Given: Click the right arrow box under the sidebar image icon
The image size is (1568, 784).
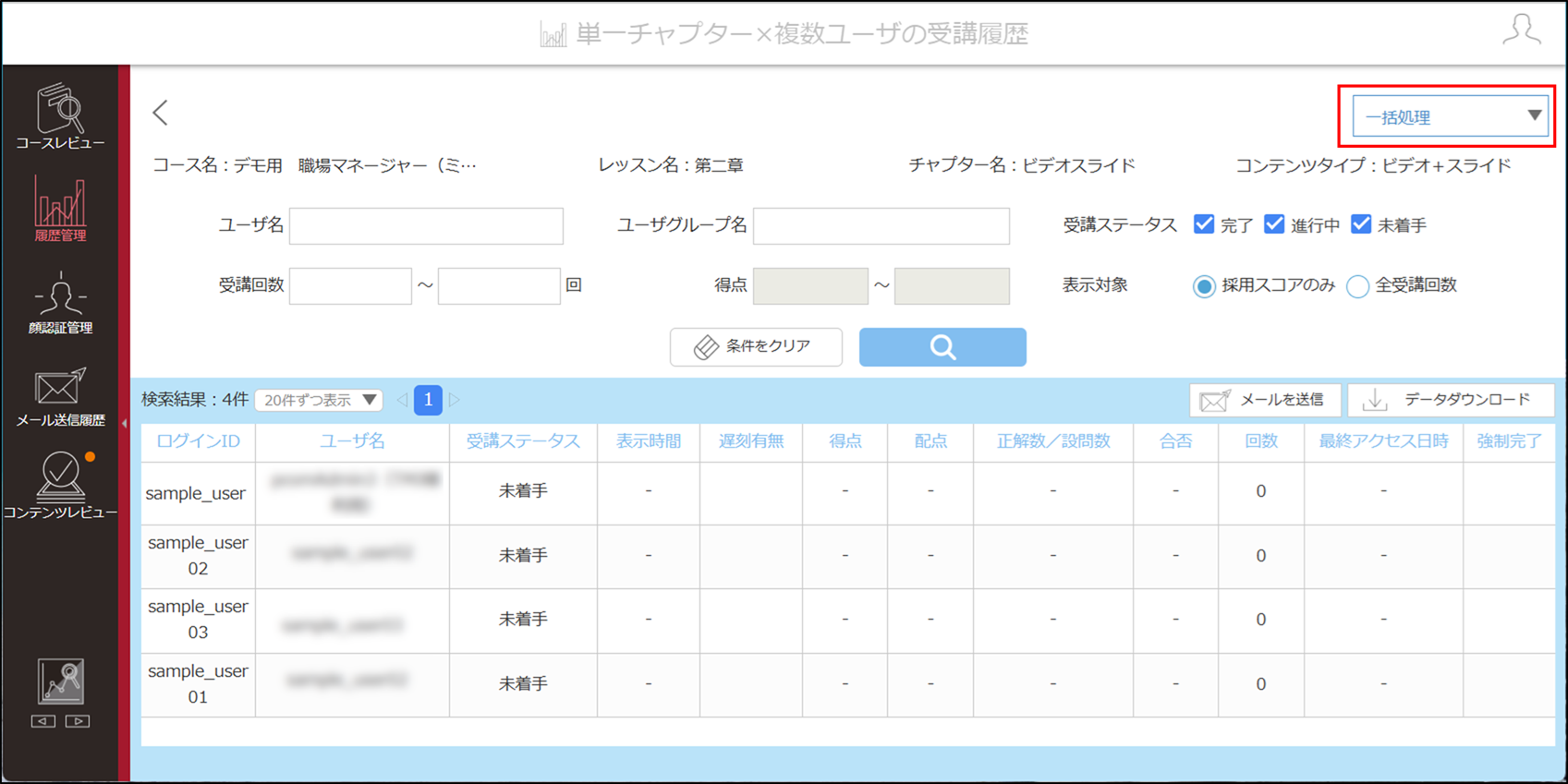Looking at the screenshot, I should [78, 721].
